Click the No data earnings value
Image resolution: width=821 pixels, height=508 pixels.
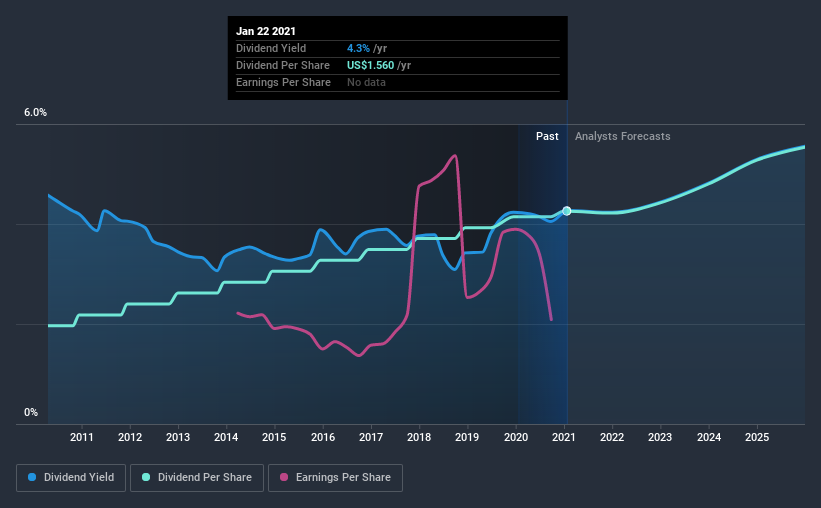click(x=367, y=83)
